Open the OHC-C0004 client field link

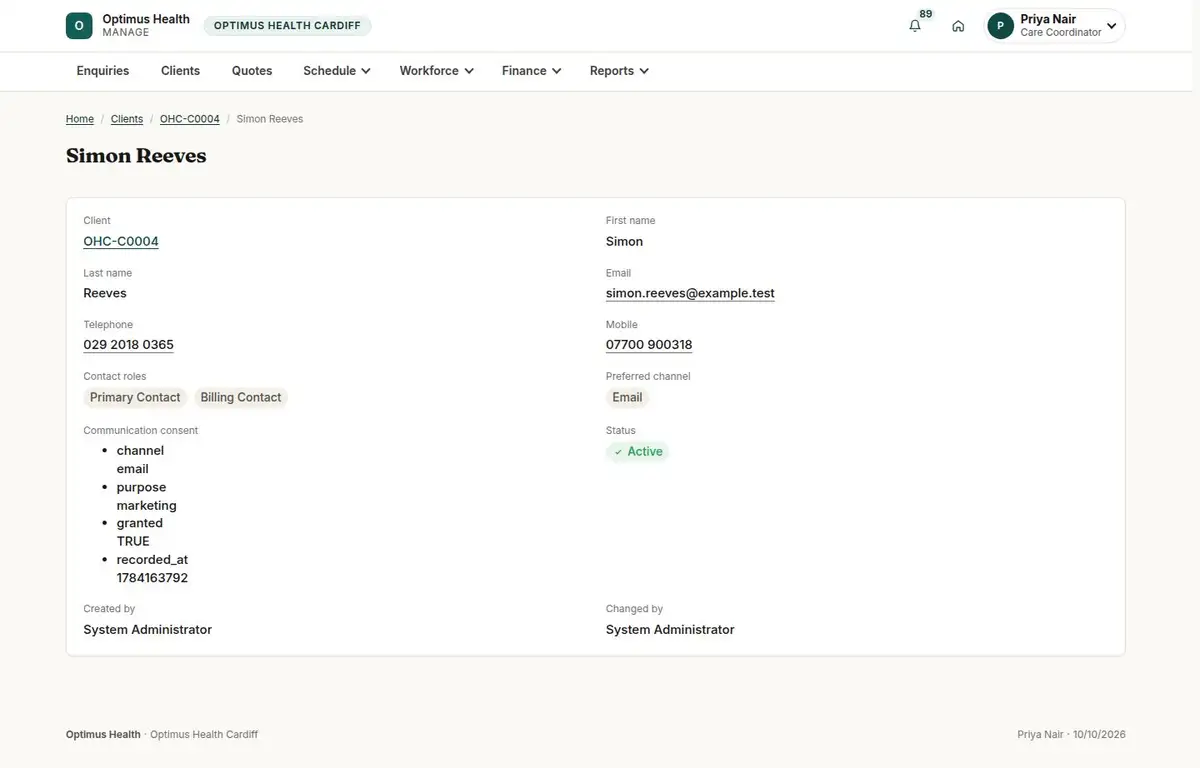121,241
